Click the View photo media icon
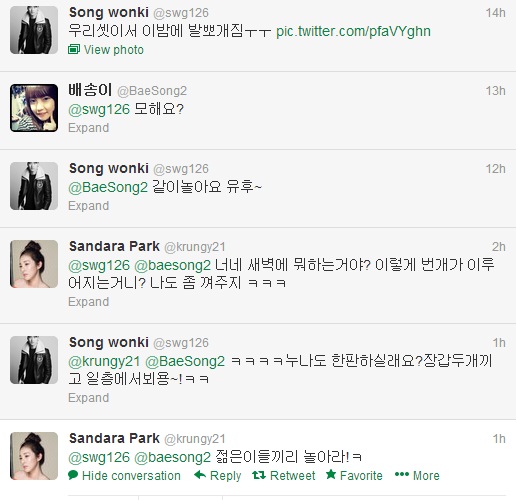The height and width of the screenshot is (500, 516). pos(74,49)
